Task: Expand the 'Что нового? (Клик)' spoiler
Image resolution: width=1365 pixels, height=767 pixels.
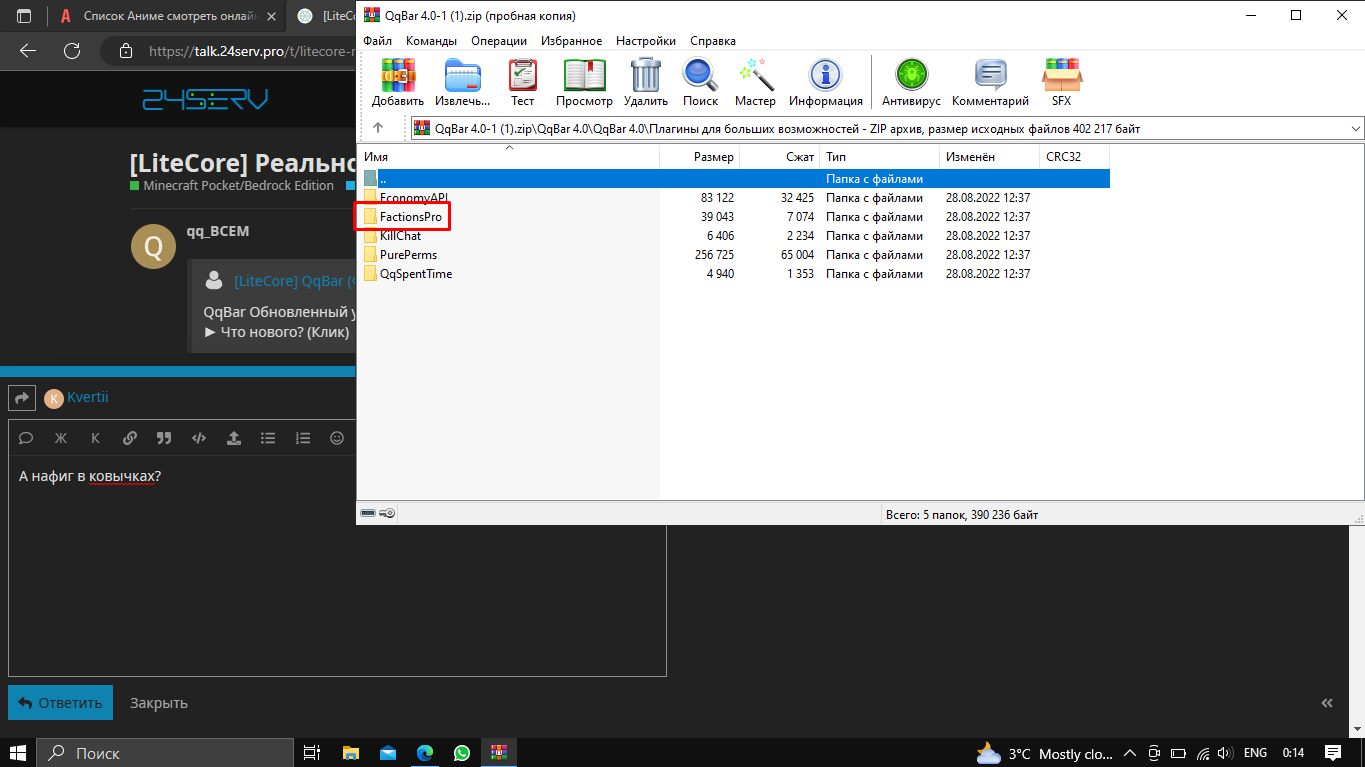Action: click(277, 331)
